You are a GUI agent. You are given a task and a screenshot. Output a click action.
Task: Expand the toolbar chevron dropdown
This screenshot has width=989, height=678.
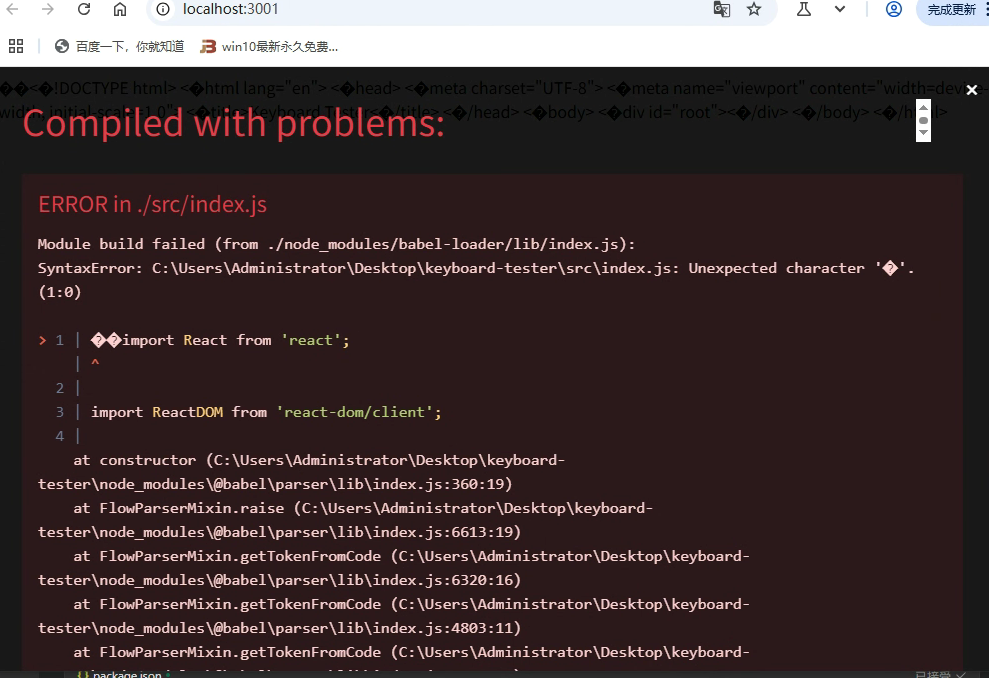coord(840,9)
